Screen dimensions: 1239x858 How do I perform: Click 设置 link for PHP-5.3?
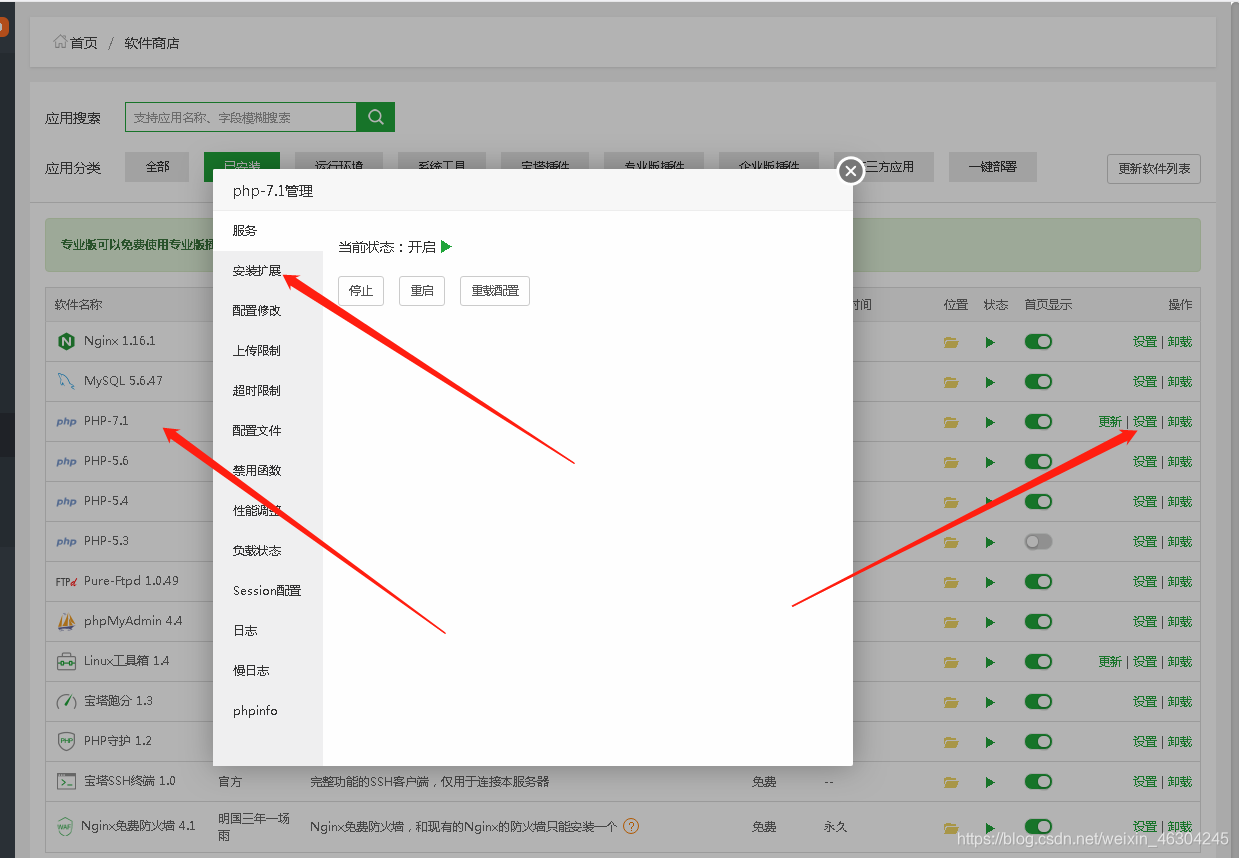coord(1145,542)
